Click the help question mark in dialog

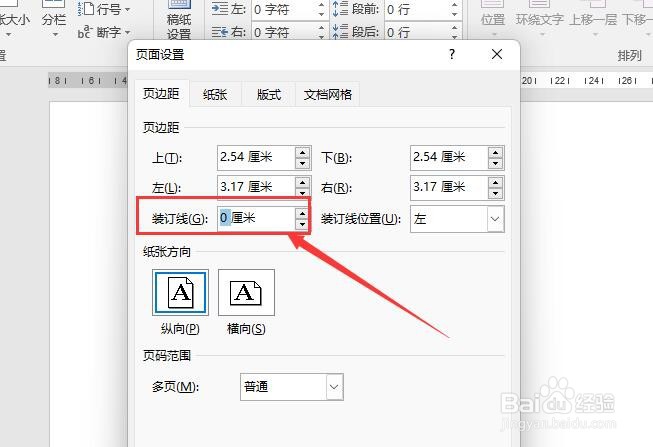click(x=452, y=54)
